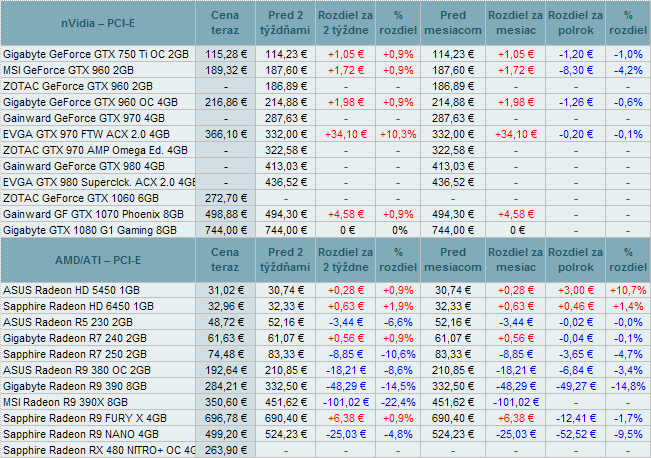Click the '-52,52 €' half-year difference
Screen dimensions: 651x458
tap(576, 434)
